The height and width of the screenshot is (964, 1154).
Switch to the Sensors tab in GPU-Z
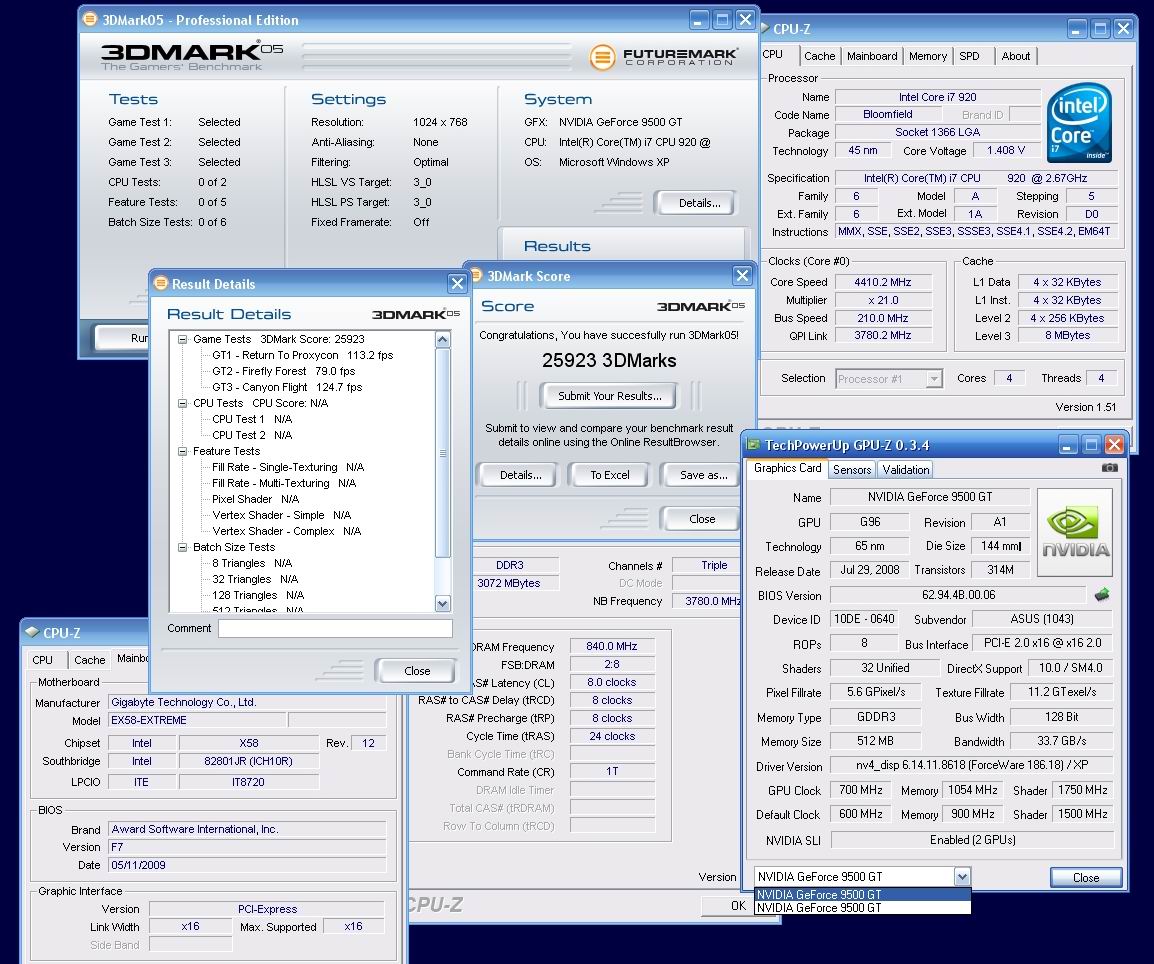point(852,469)
